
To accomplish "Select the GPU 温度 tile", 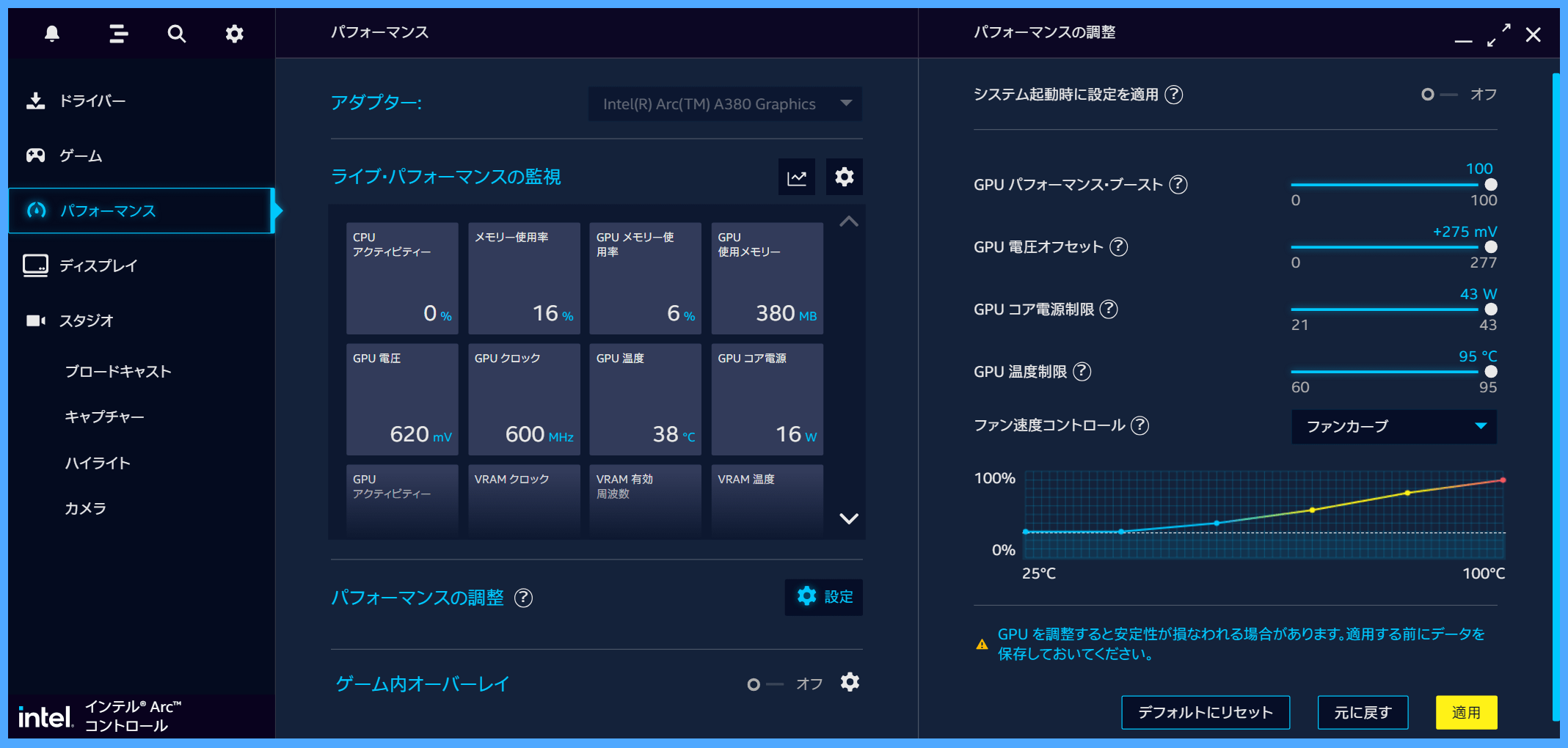I will click(x=646, y=399).
